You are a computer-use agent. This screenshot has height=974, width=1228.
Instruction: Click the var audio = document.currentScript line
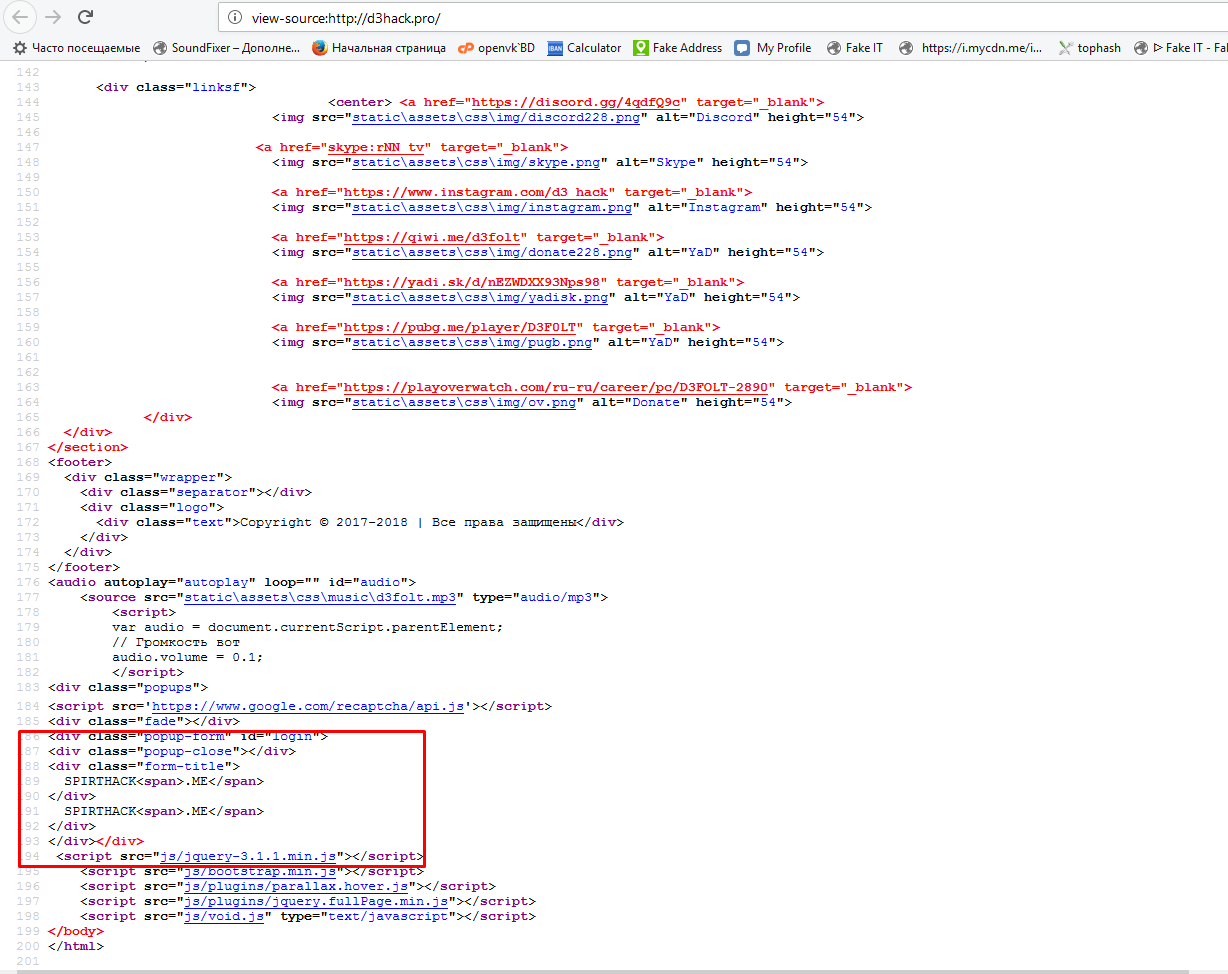click(x=307, y=627)
